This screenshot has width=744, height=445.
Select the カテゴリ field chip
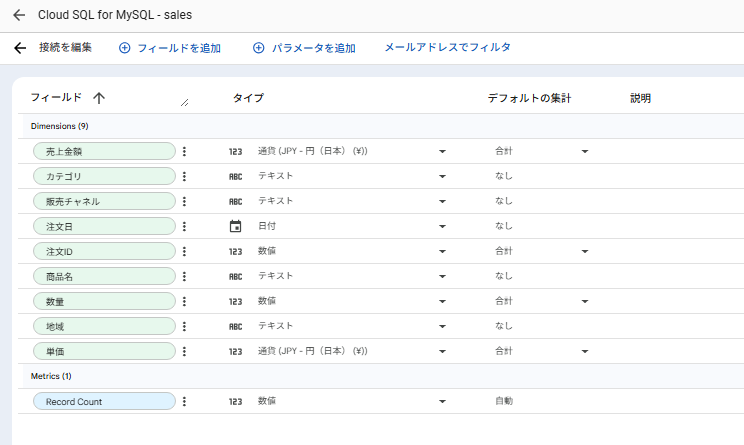tap(104, 176)
